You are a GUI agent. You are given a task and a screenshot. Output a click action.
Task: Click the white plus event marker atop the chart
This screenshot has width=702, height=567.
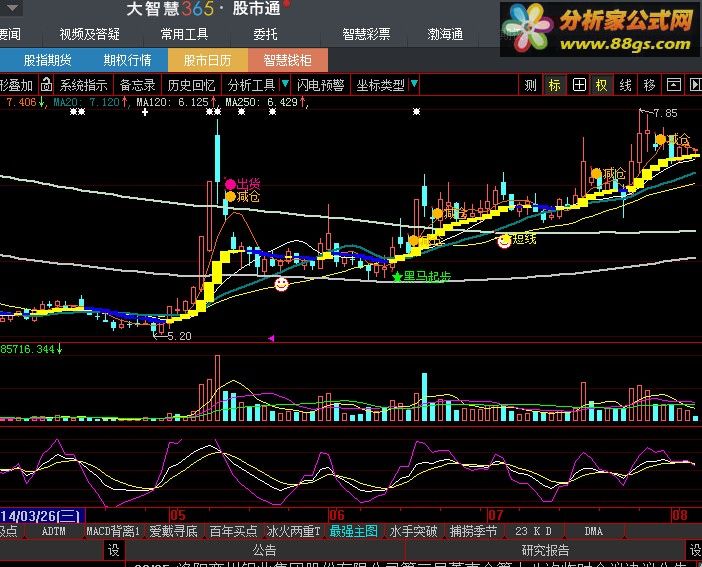[x=145, y=112]
